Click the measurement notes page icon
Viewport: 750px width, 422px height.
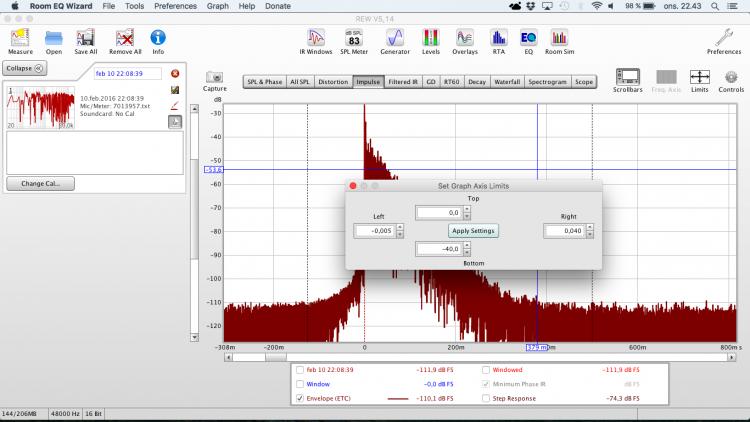(175, 122)
